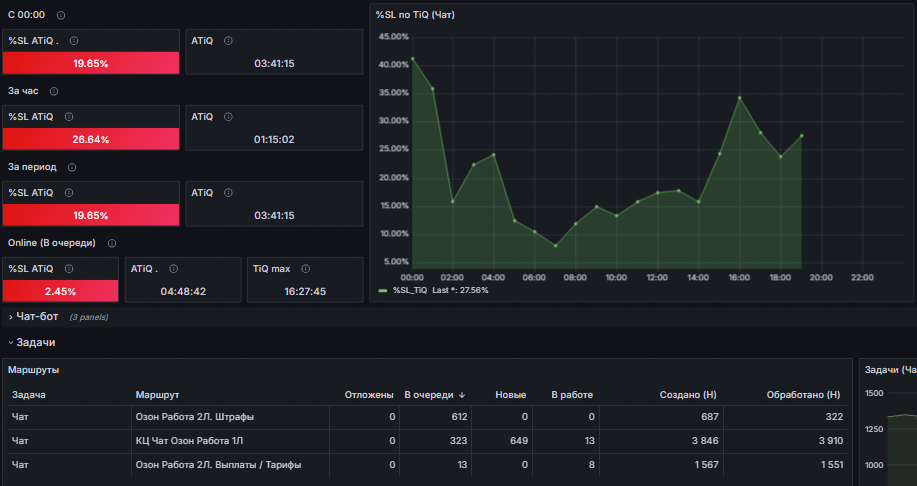Open the Маршруты panel title menu
The height and width of the screenshot is (486, 917).
(33, 370)
